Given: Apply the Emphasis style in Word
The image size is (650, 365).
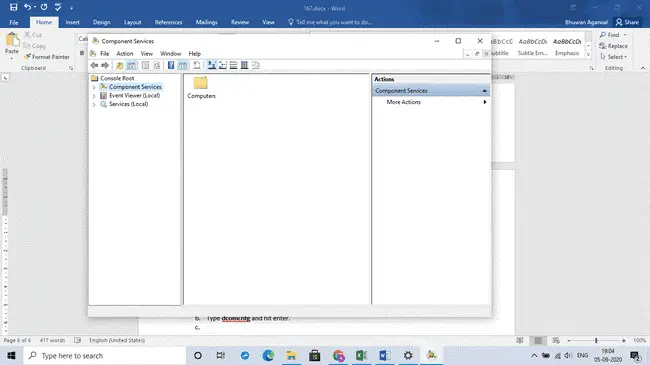Looking at the screenshot, I should click(567, 47).
